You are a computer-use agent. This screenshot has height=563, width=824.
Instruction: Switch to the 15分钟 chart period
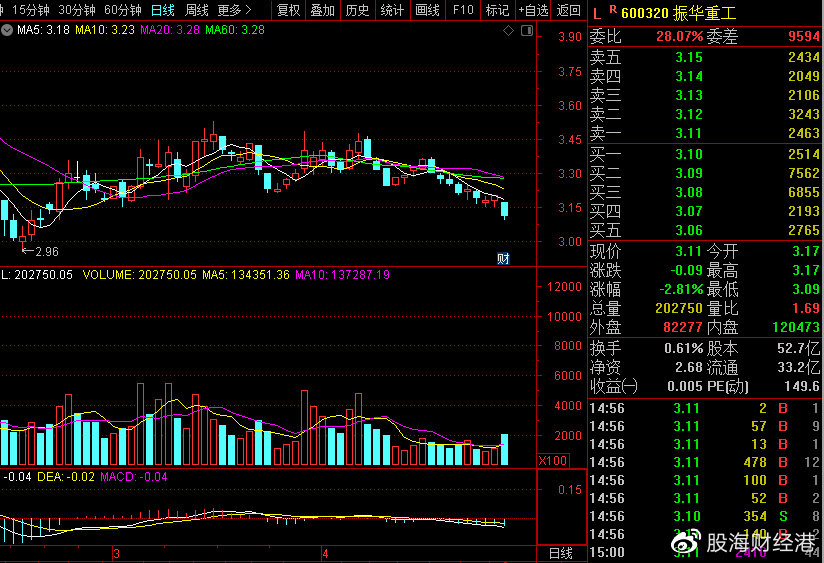click(x=30, y=10)
